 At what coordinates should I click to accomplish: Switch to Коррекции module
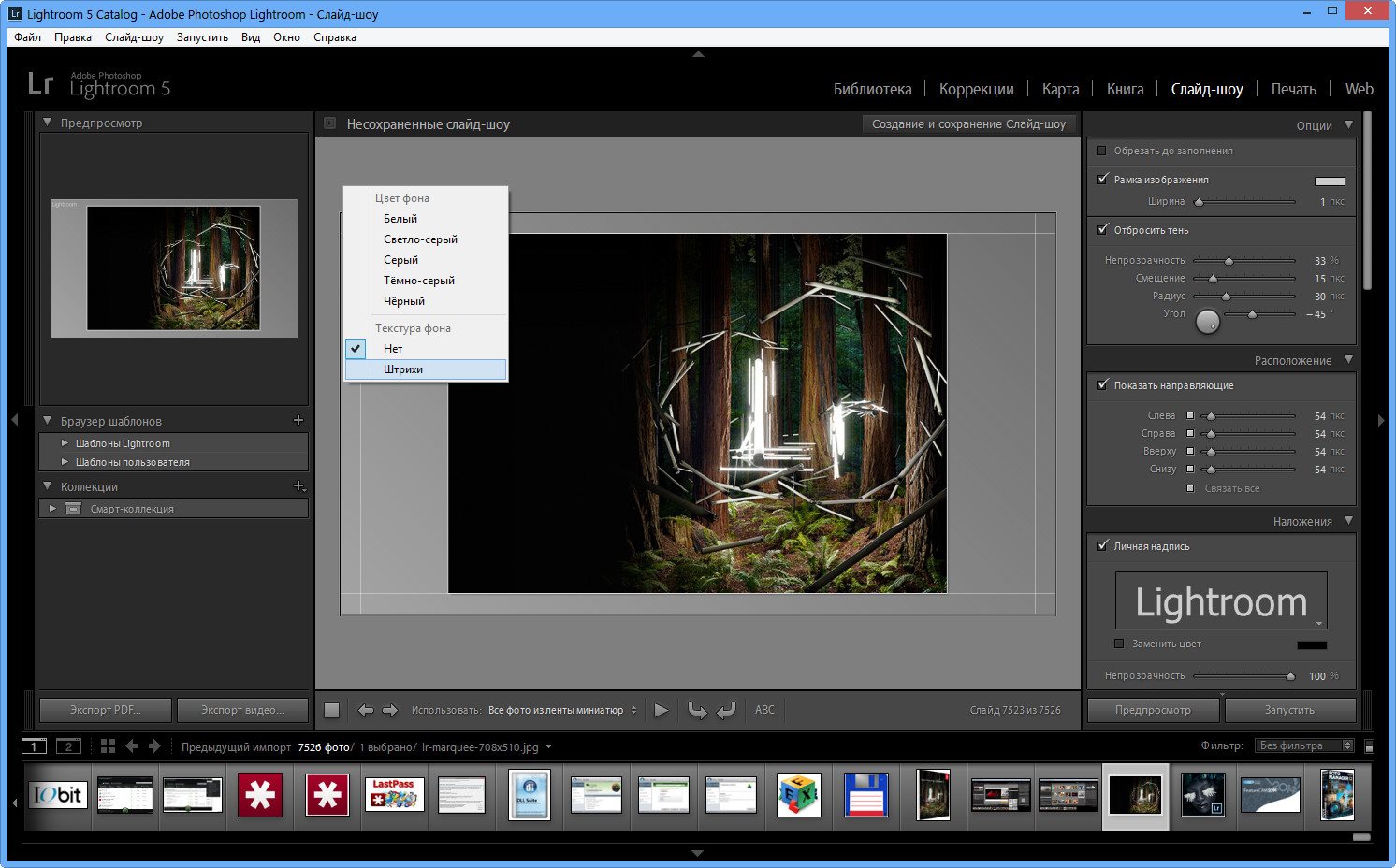tap(976, 89)
